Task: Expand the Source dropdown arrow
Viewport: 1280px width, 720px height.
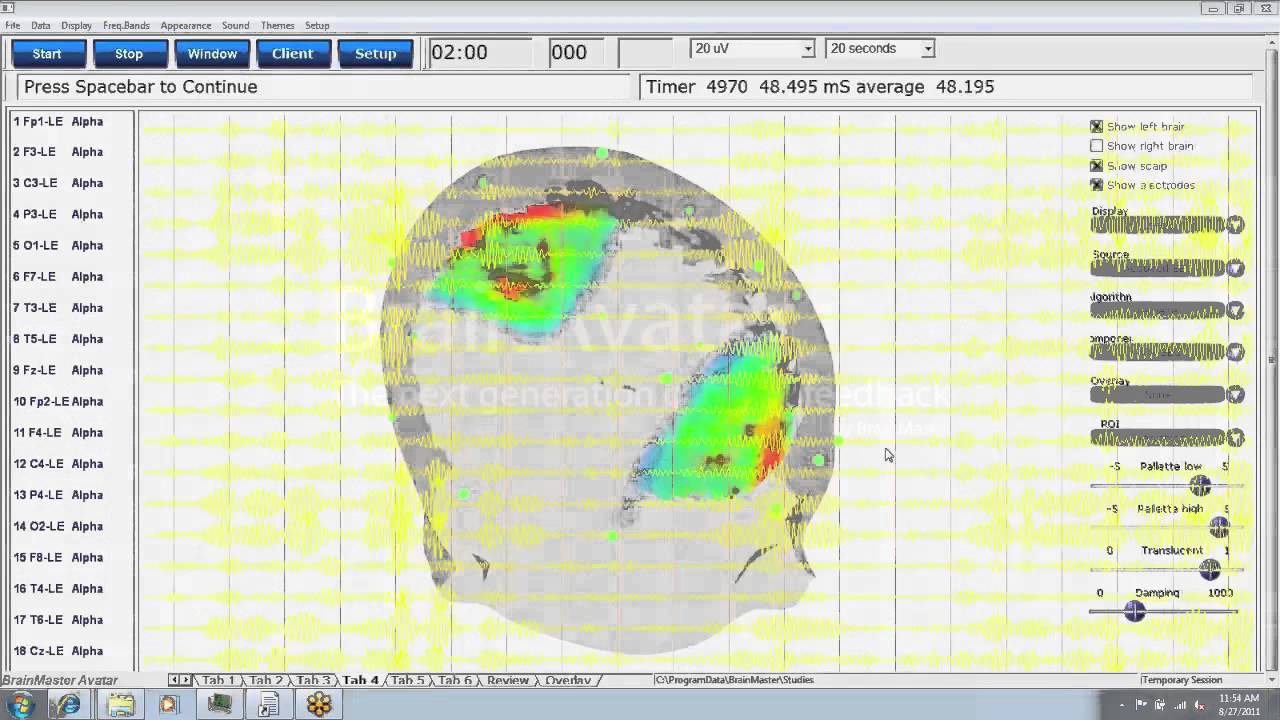Action: pos(1236,268)
